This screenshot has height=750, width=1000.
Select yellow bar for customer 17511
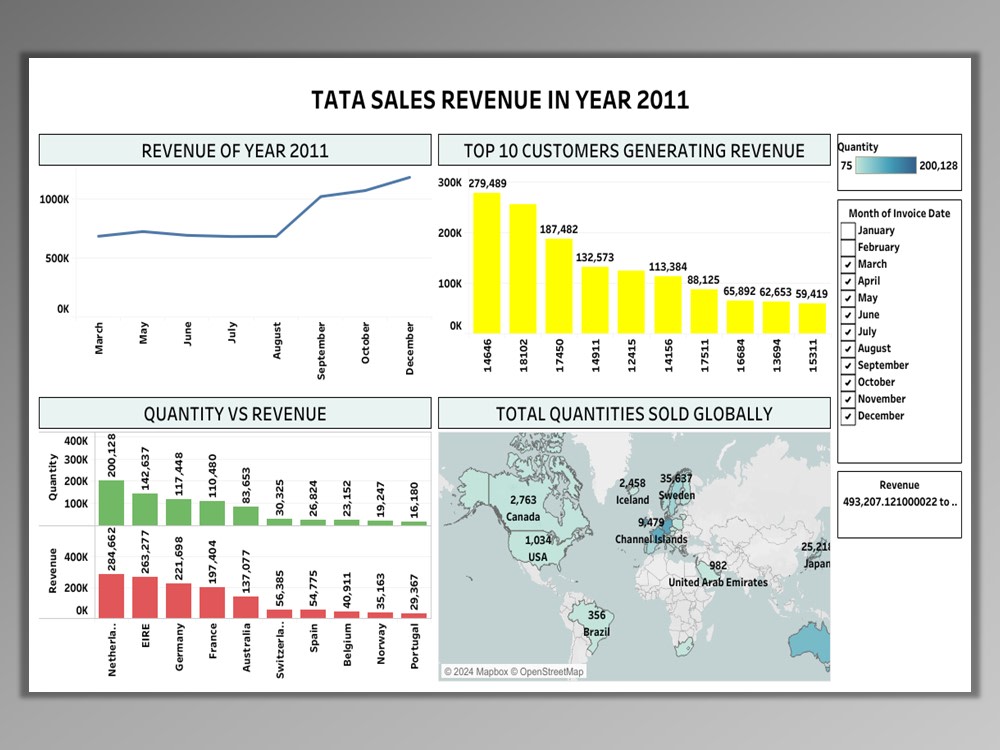coord(704,311)
